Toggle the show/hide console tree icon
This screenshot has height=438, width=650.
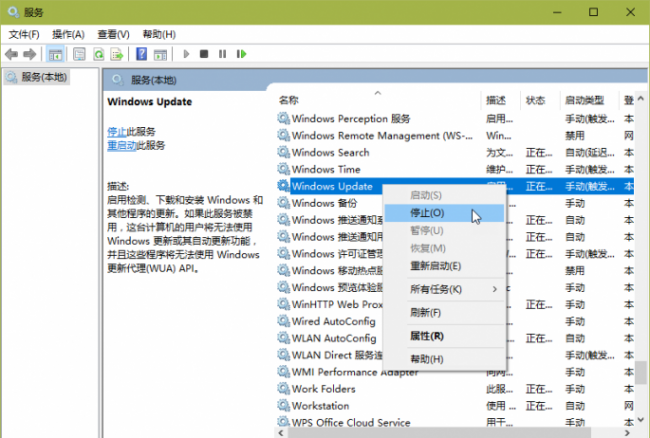[x=55, y=54]
